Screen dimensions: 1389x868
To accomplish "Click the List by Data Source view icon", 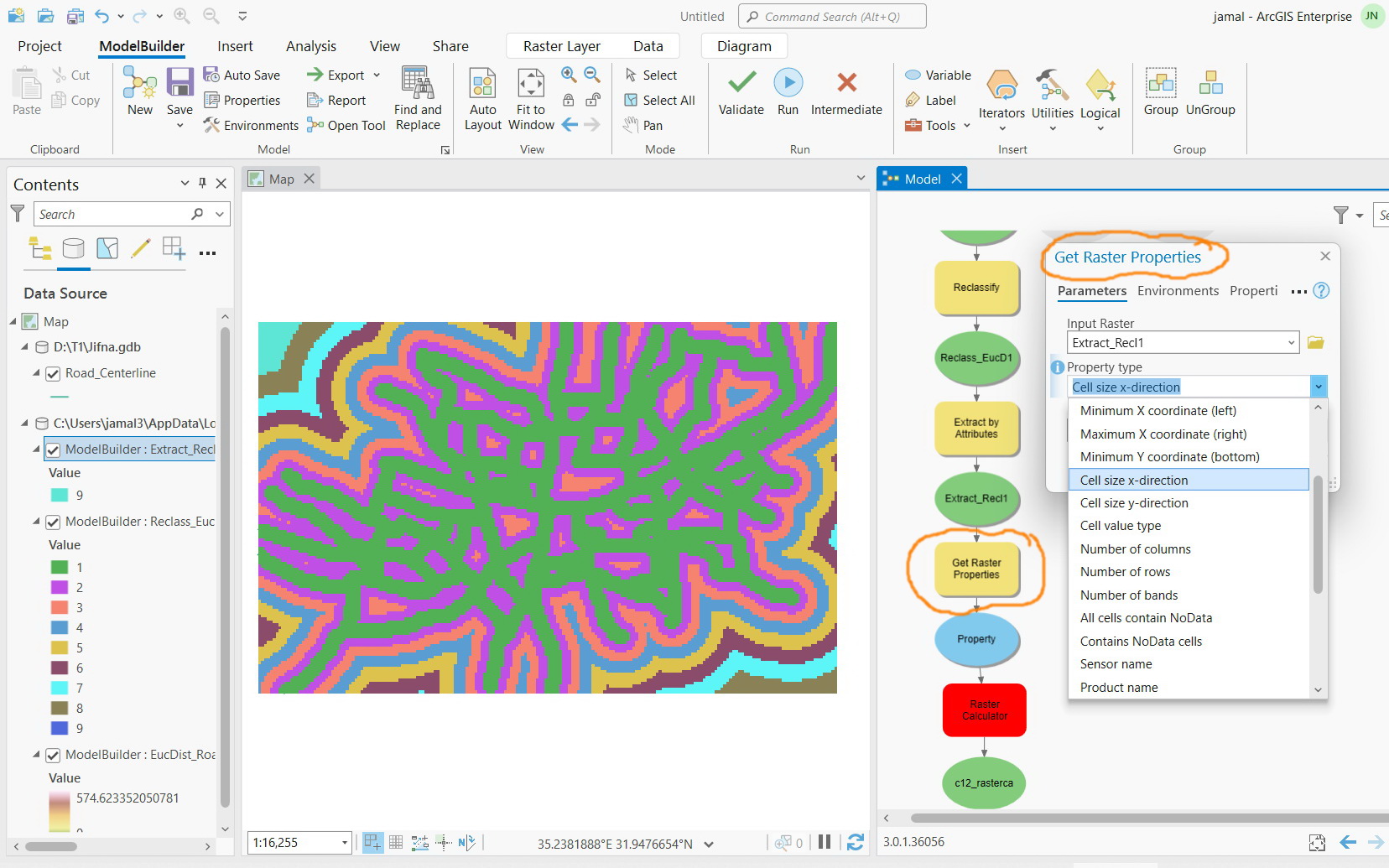I will [x=73, y=249].
